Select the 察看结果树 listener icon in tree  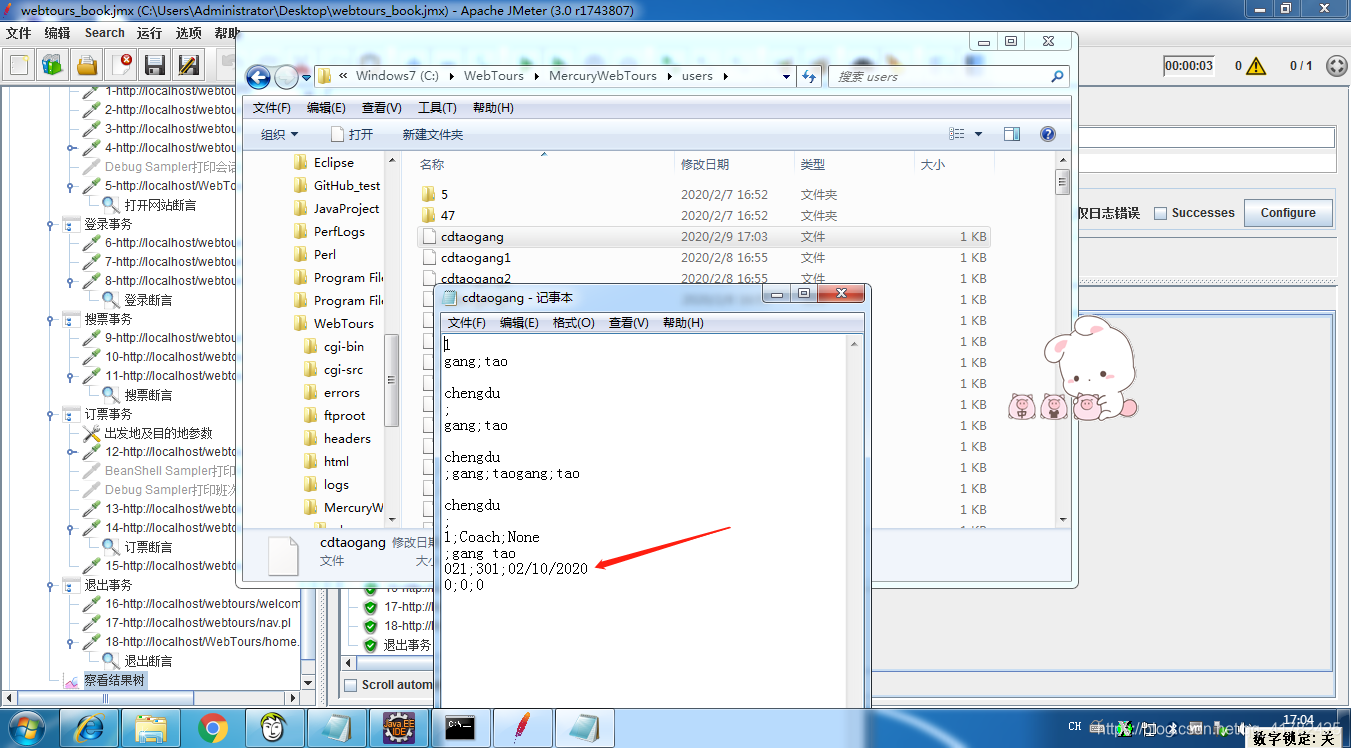pos(71,681)
